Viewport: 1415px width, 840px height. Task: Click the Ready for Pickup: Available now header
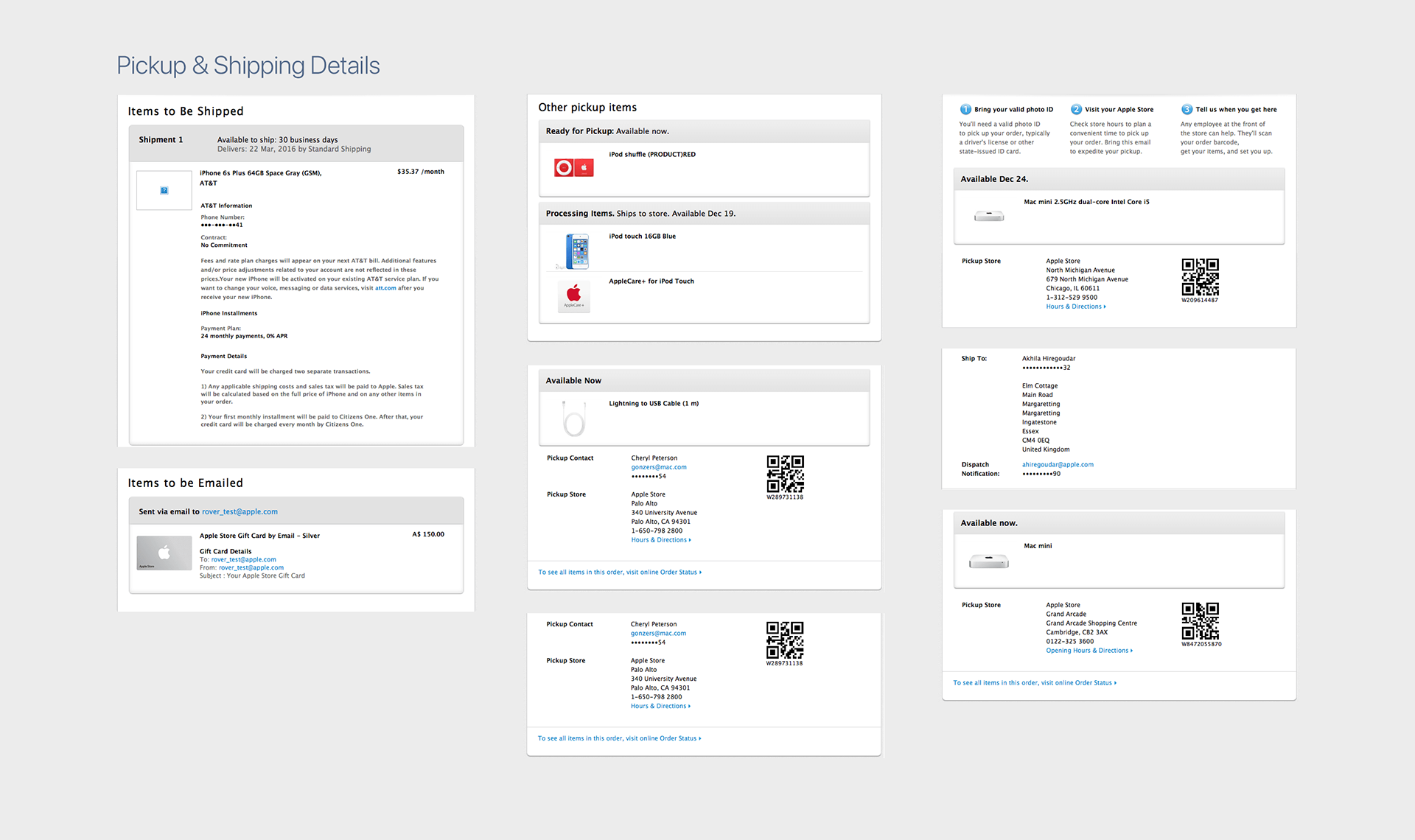tap(704, 131)
